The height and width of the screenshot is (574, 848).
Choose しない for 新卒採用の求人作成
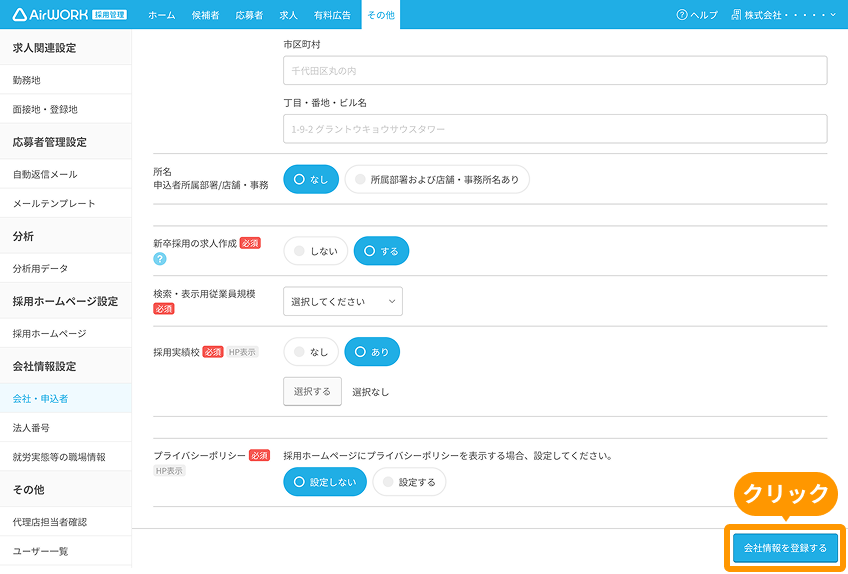point(315,251)
